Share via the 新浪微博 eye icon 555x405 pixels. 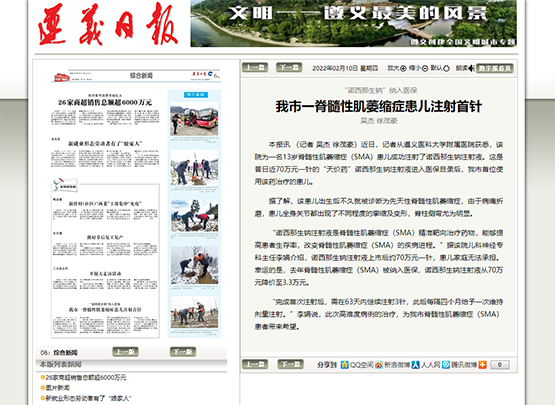coord(379,365)
